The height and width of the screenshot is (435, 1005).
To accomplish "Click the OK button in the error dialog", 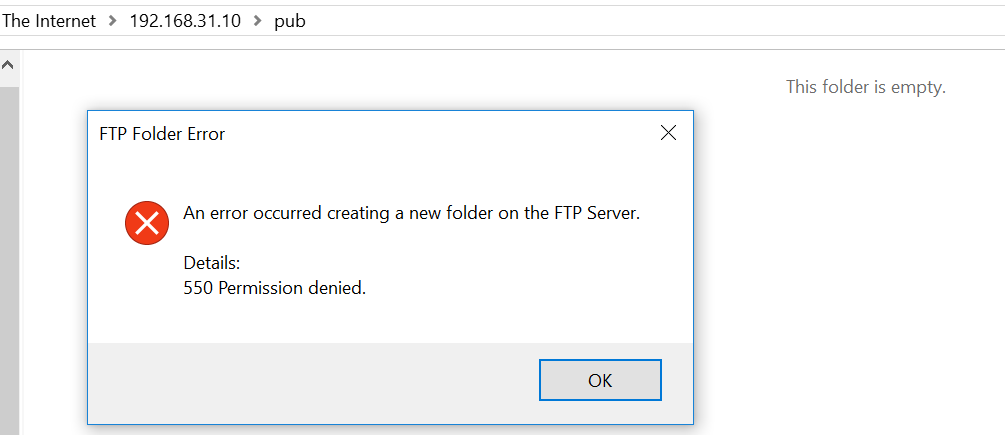I will pyautogui.click(x=600, y=380).
